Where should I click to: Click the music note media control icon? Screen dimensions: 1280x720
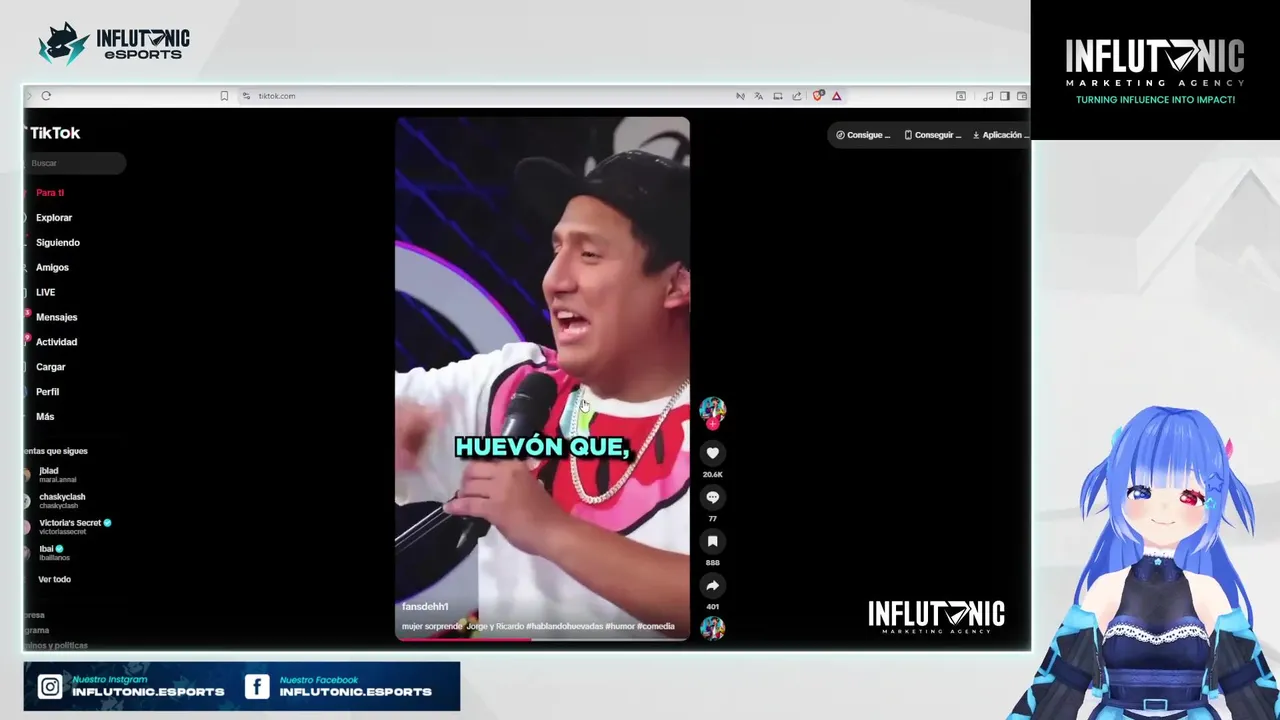(988, 96)
